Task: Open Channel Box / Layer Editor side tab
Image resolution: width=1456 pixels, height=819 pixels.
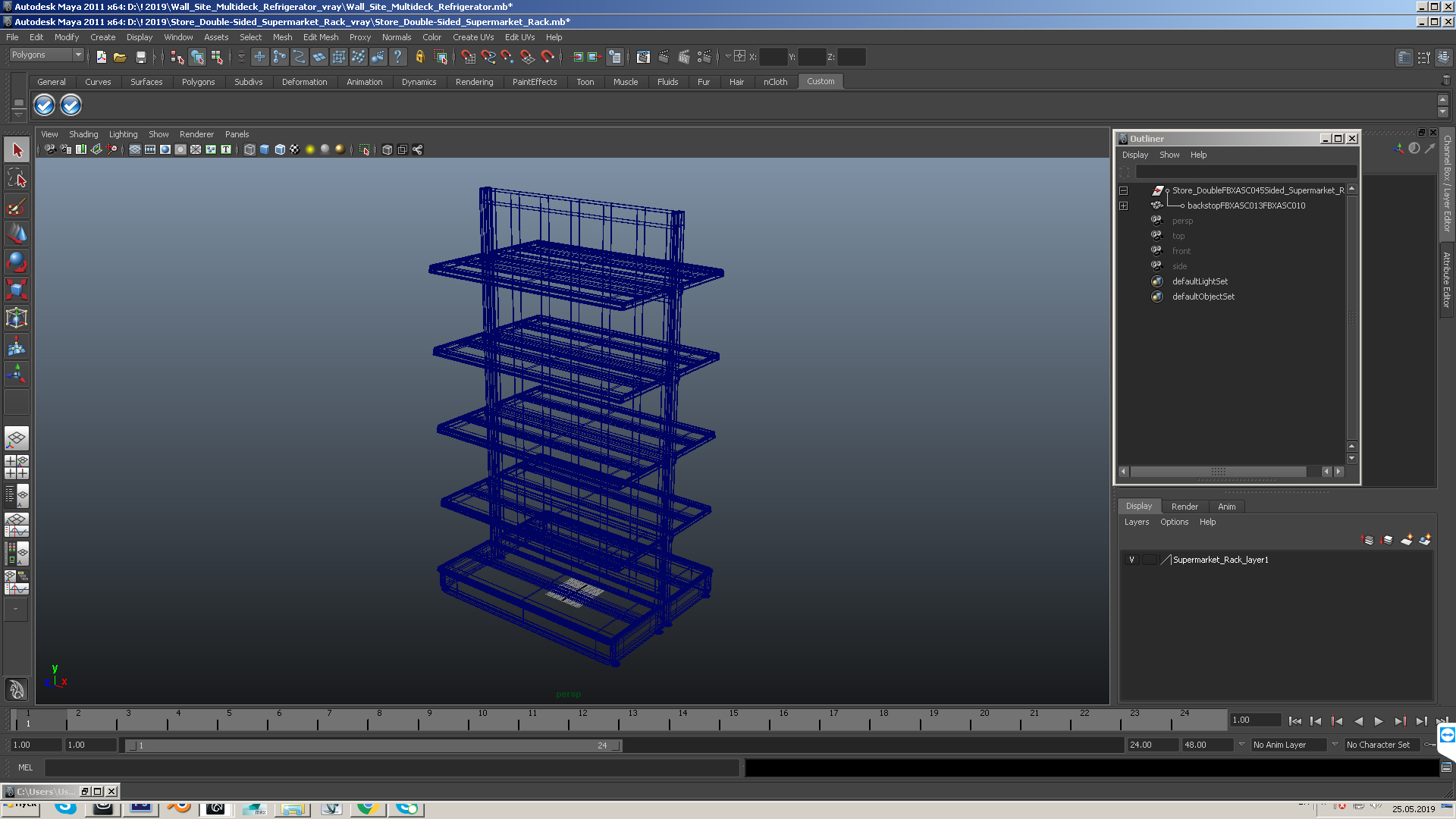Action: click(x=1447, y=184)
